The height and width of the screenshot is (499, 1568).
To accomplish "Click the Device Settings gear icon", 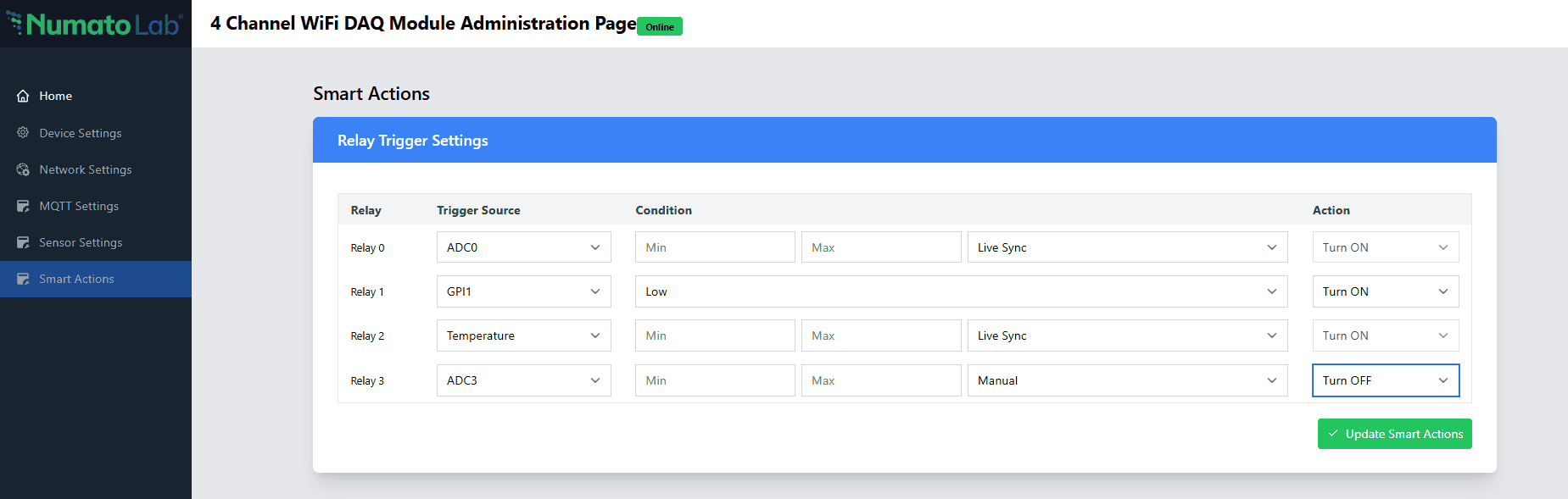I will (x=23, y=133).
